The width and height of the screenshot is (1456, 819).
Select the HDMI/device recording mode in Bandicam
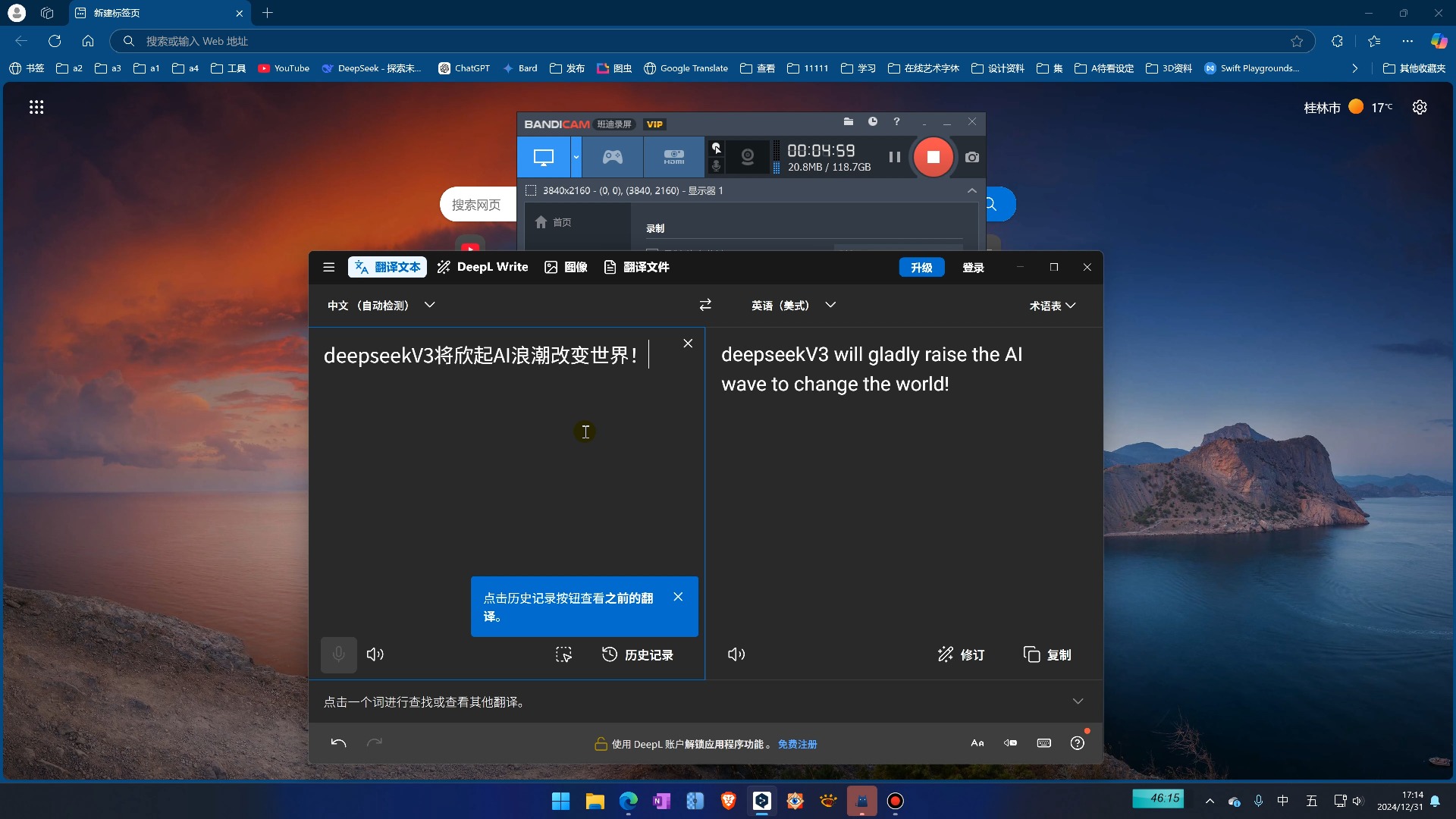coord(673,157)
